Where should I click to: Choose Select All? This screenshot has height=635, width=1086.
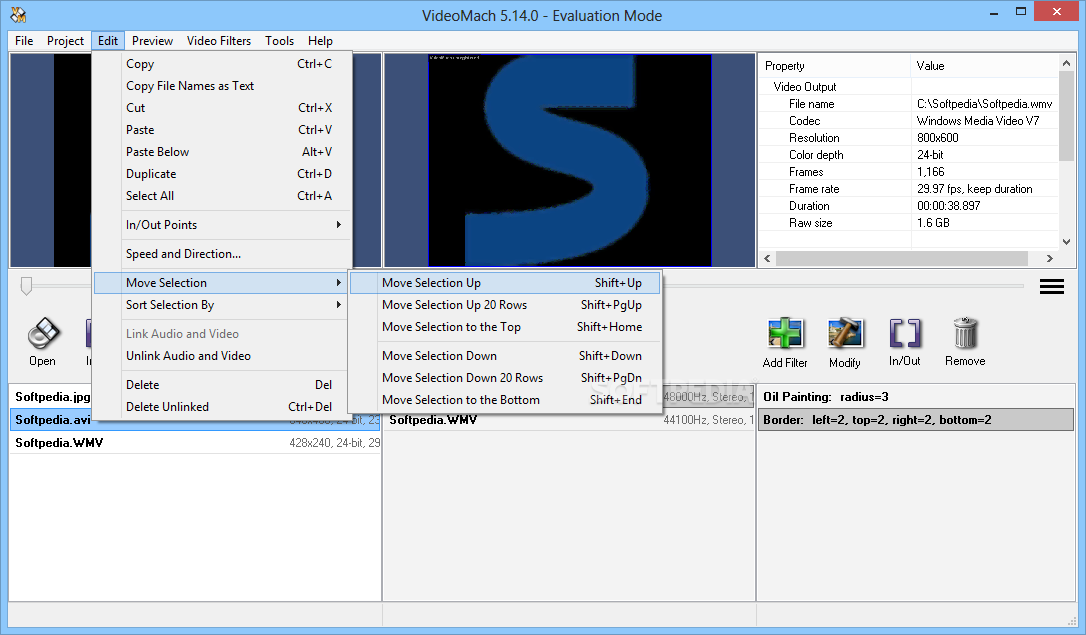pos(222,196)
